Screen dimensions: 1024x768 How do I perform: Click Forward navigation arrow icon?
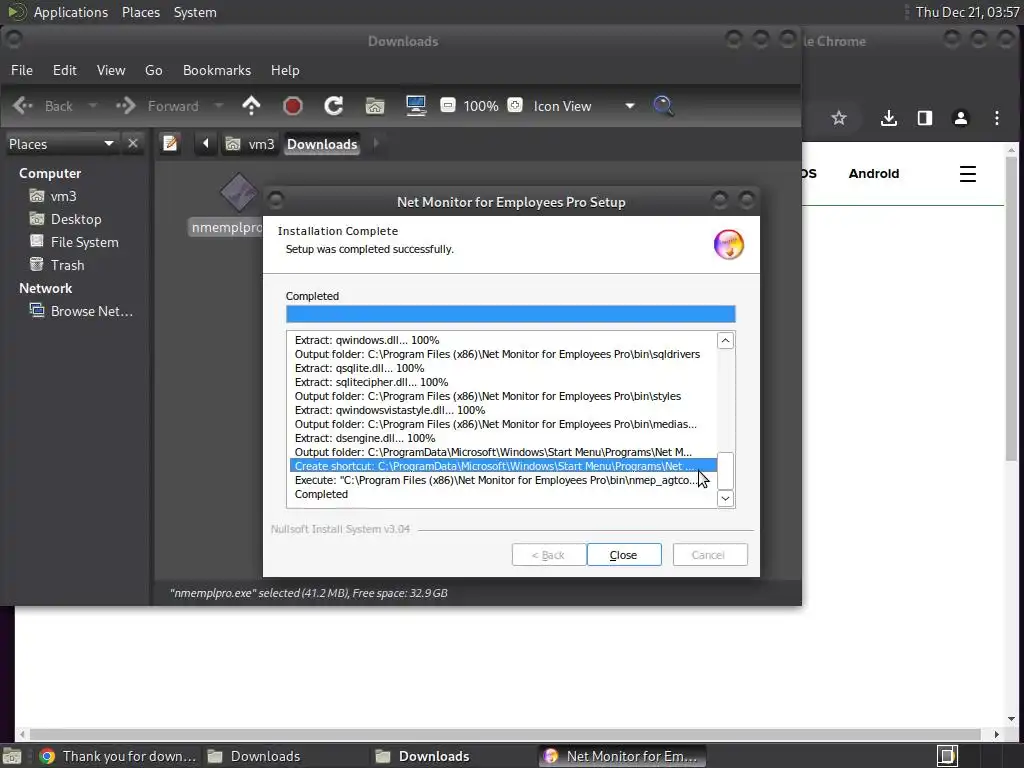click(125, 105)
